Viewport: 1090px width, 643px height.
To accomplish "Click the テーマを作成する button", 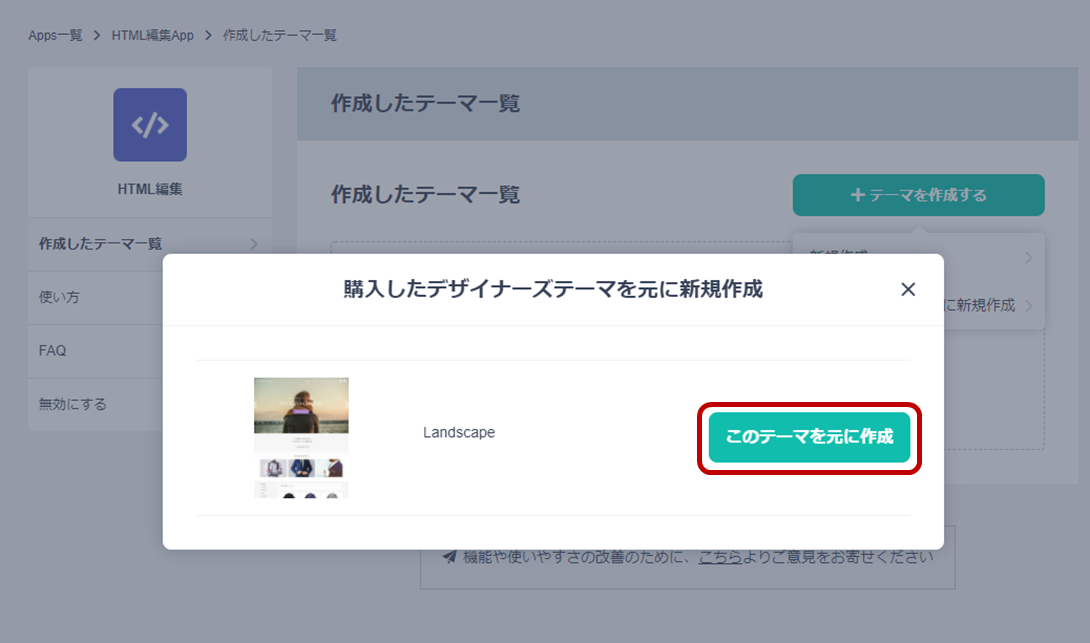I will (x=918, y=195).
